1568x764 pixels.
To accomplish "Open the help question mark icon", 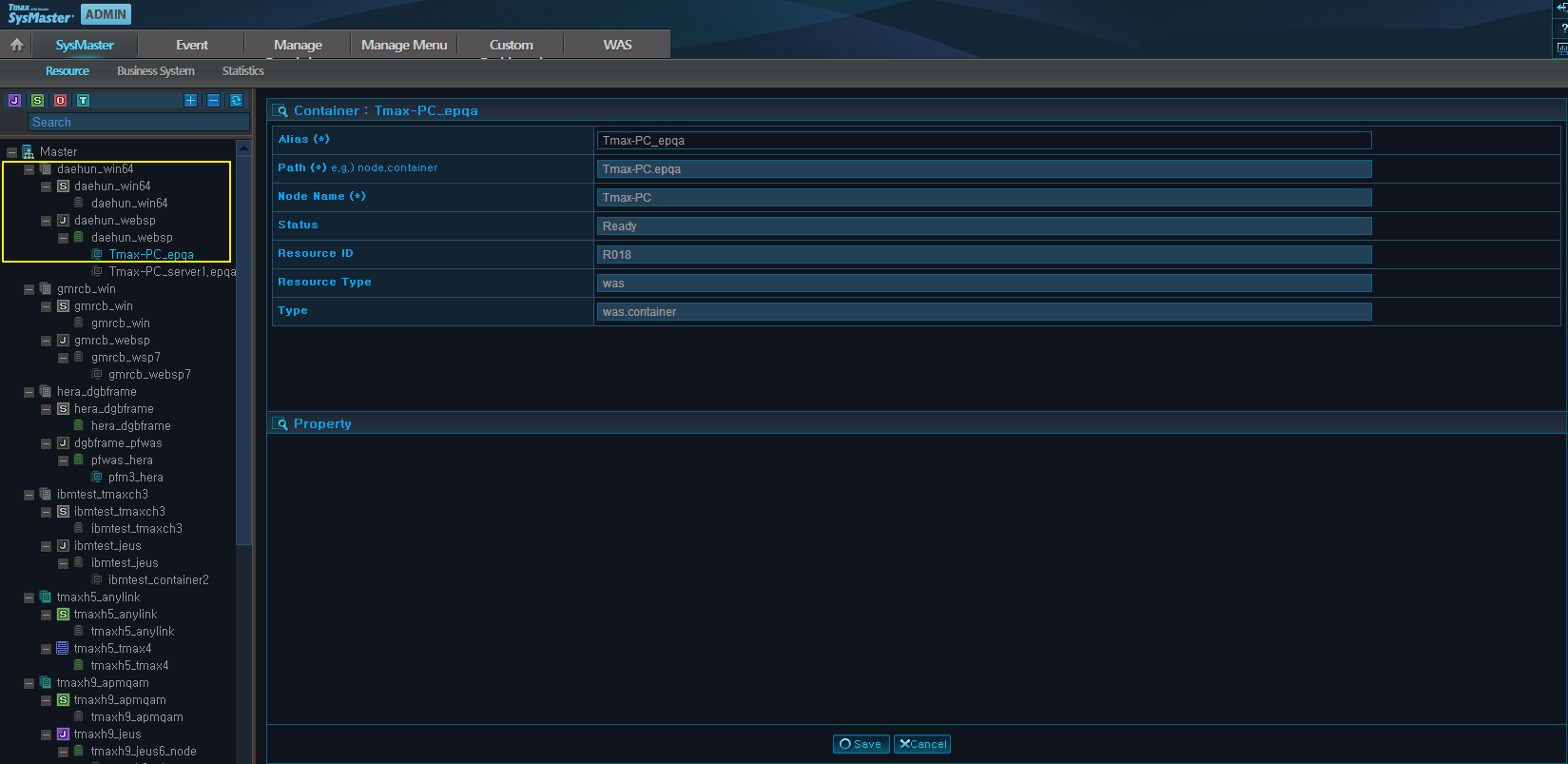I will [x=1562, y=28].
